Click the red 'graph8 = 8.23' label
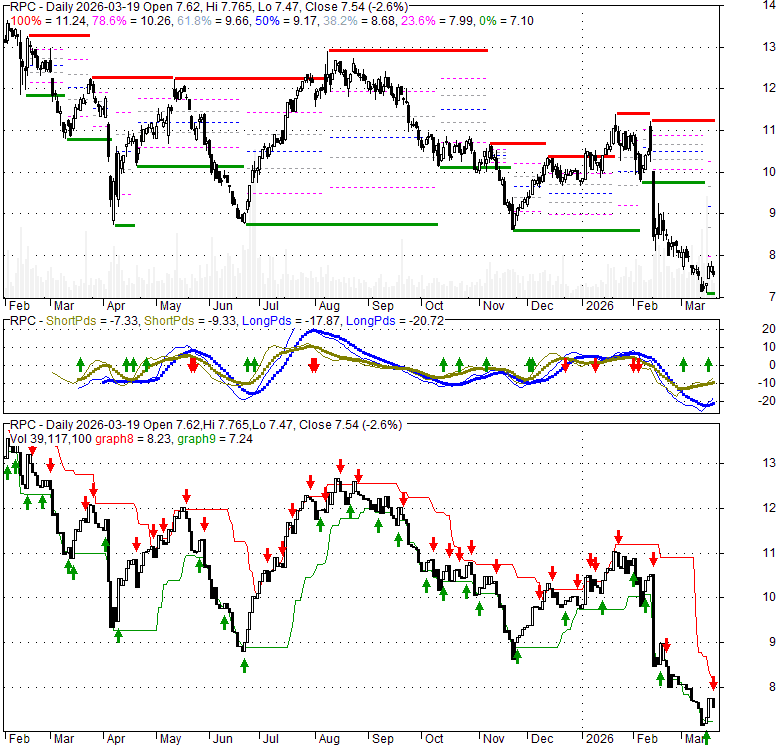This screenshot has width=780, height=745. click(x=133, y=439)
